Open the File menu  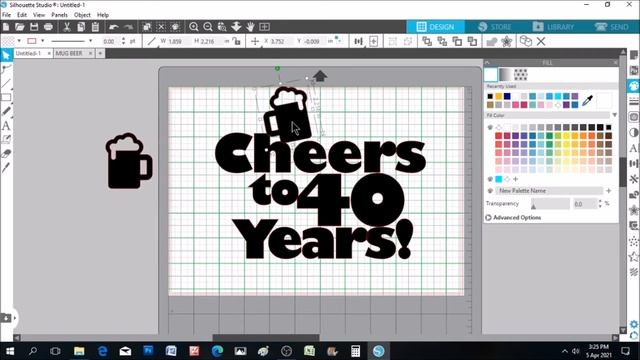point(7,15)
